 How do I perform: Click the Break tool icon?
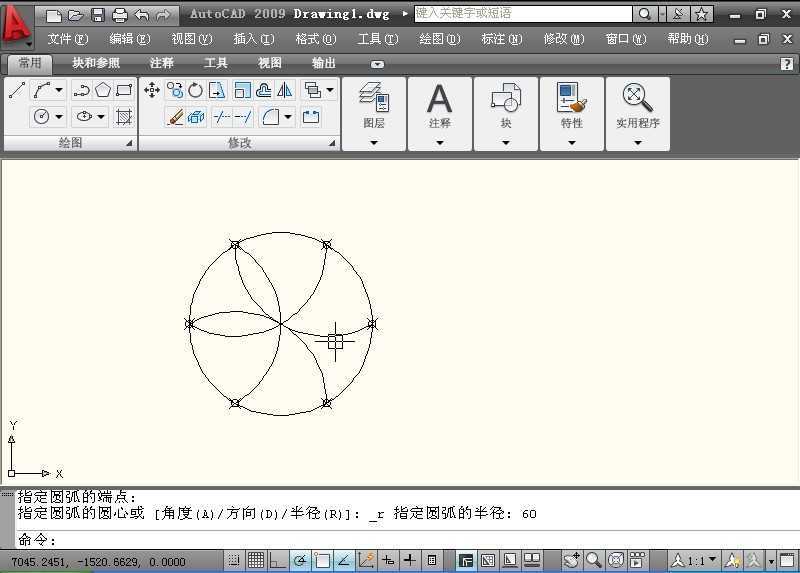pos(311,117)
